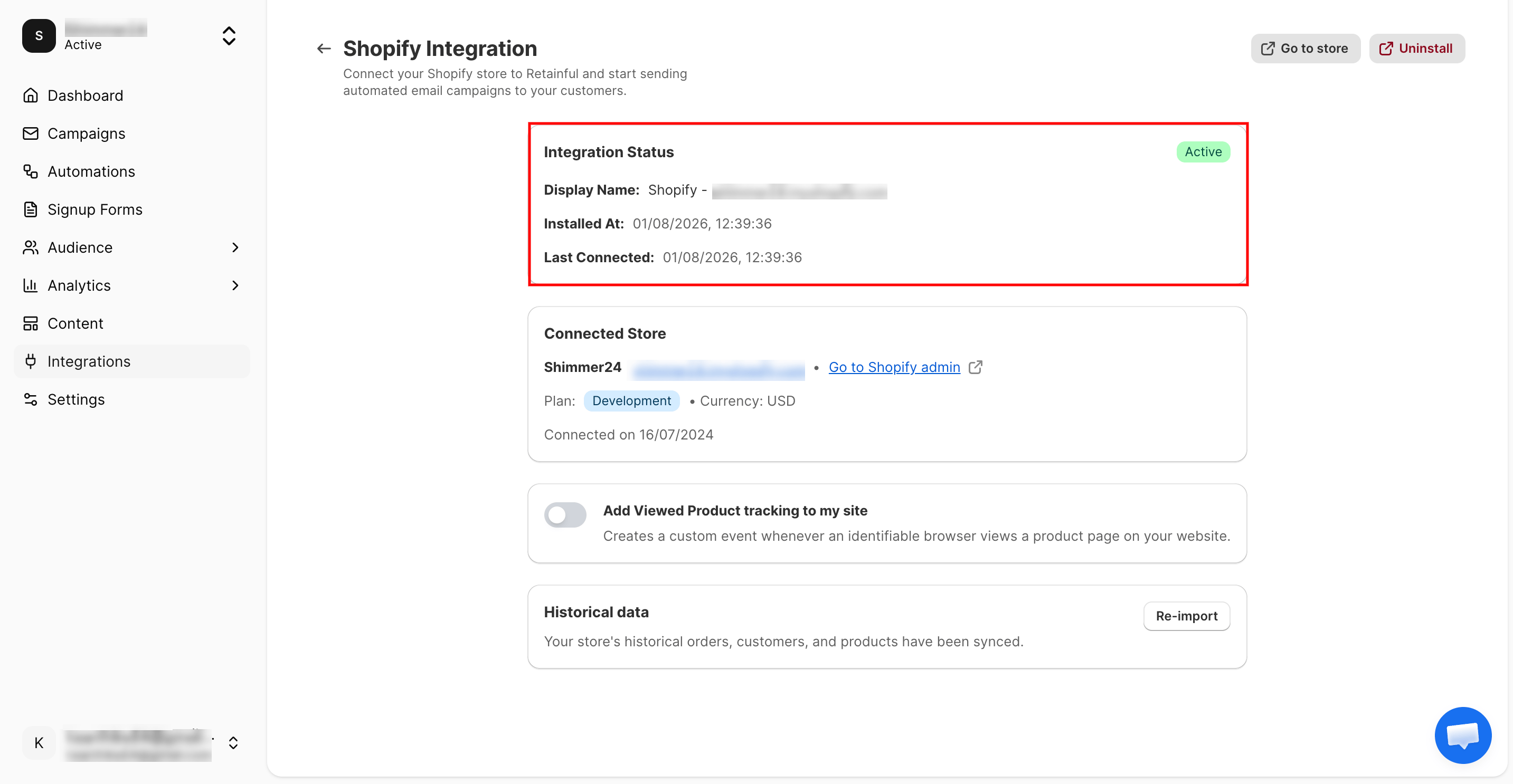Click the Currency: USD text
1513x784 pixels.
point(747,401)
